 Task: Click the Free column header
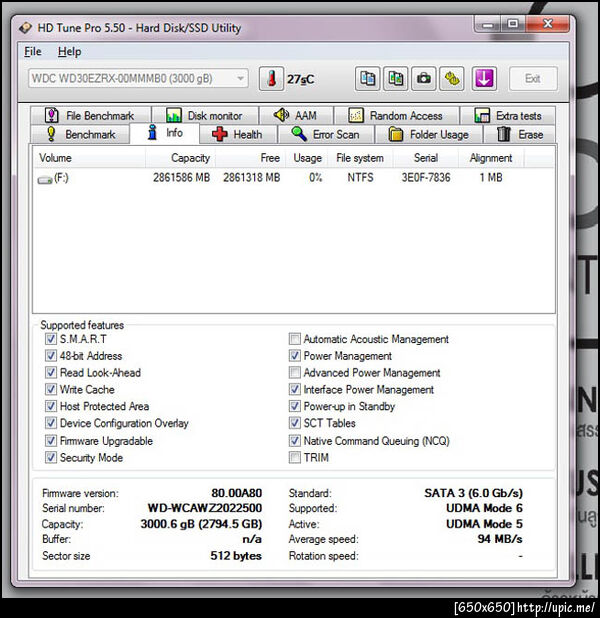click(x=250, y=158)
